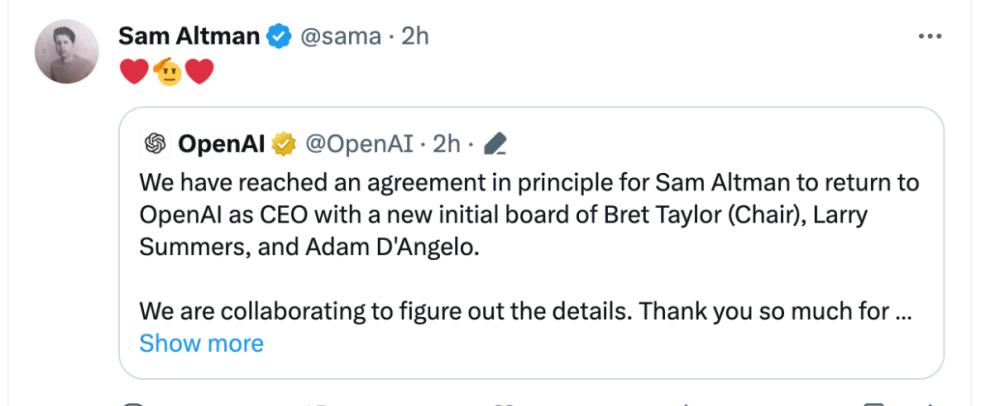
Task: Open the Sam Altman display name link
Action: coord(189,36)
